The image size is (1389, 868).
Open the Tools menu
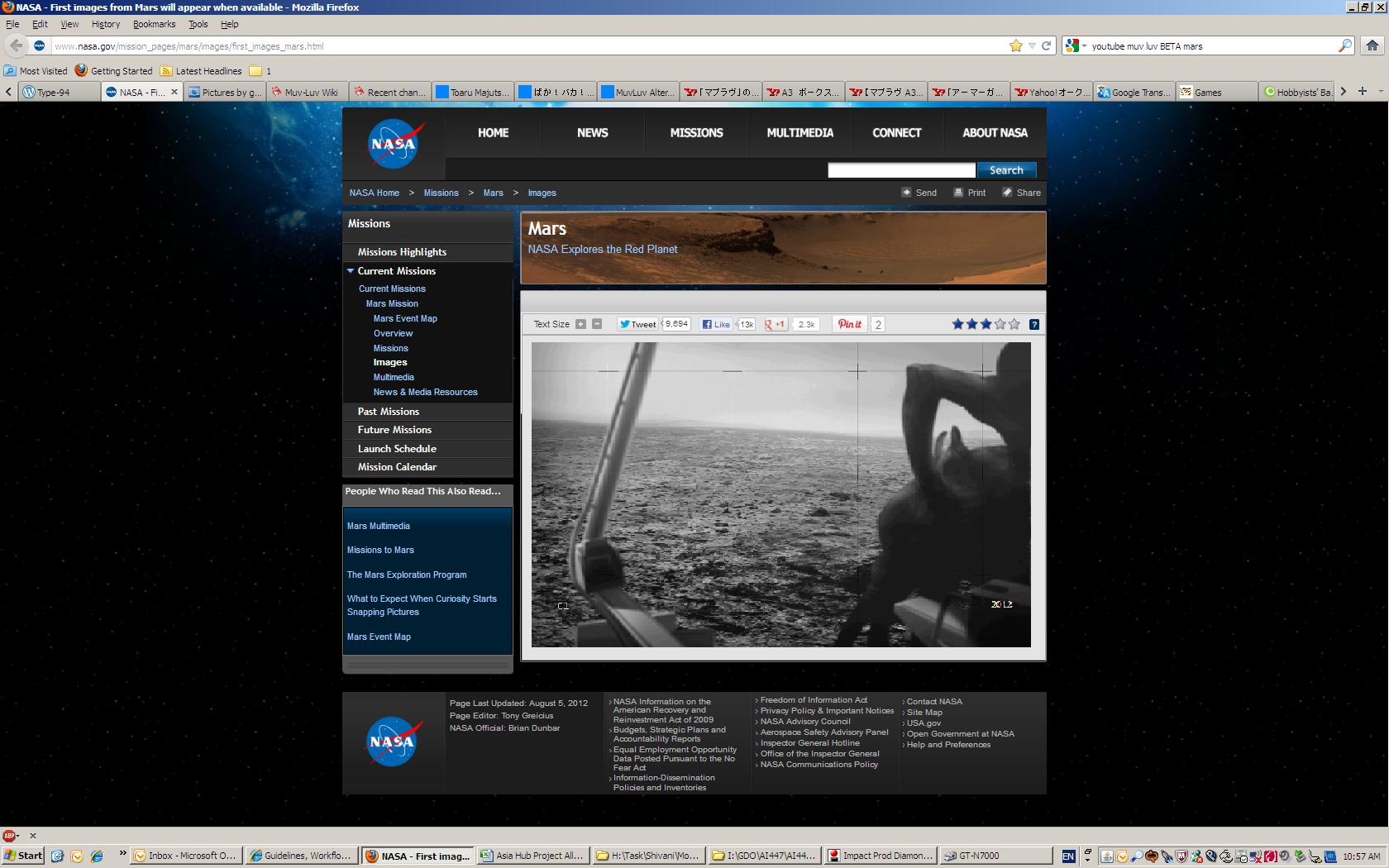pyautogui.click(x=198, y=24)
